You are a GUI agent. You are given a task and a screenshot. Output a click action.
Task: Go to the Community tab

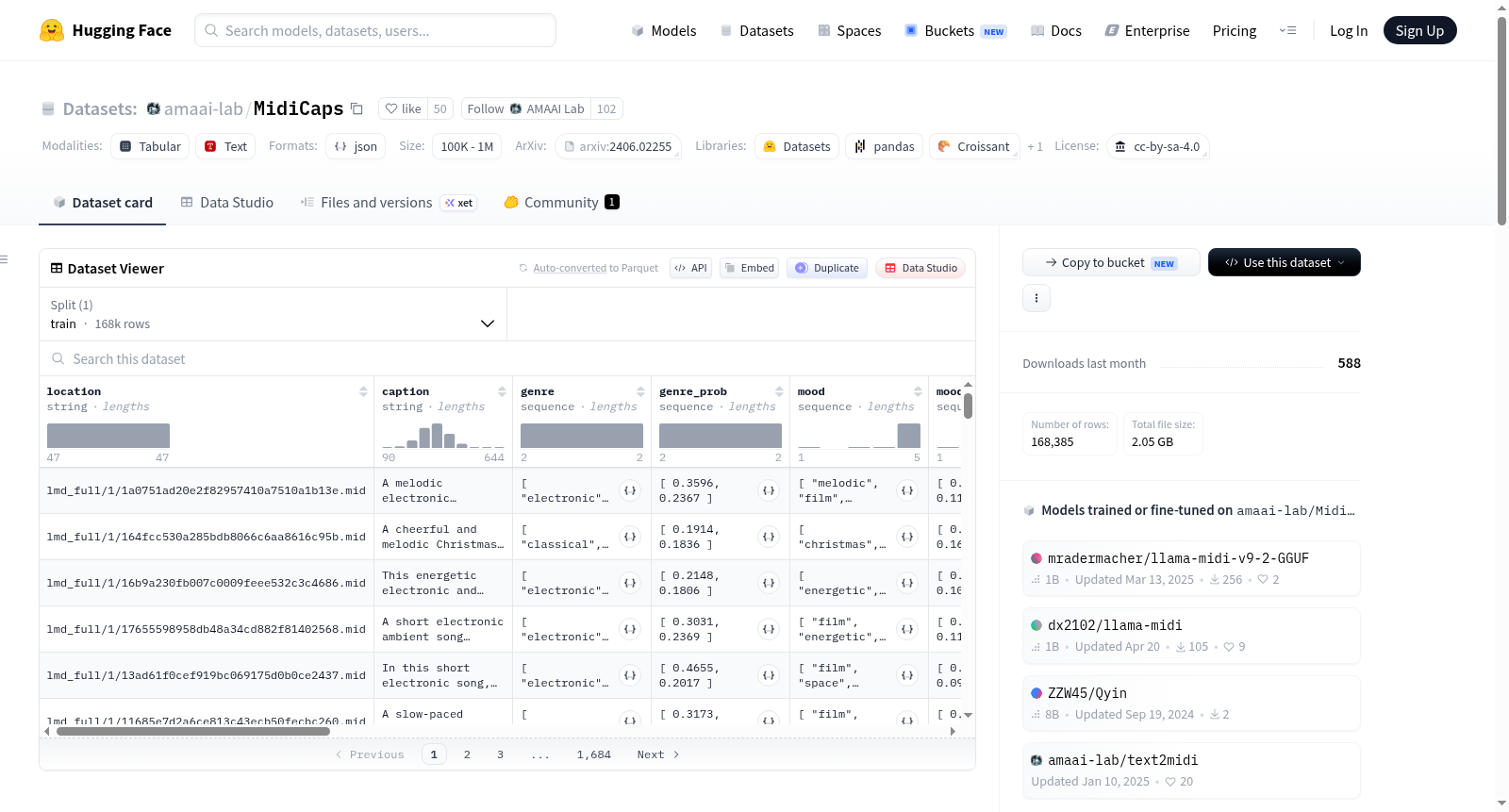tap(561, 203)
